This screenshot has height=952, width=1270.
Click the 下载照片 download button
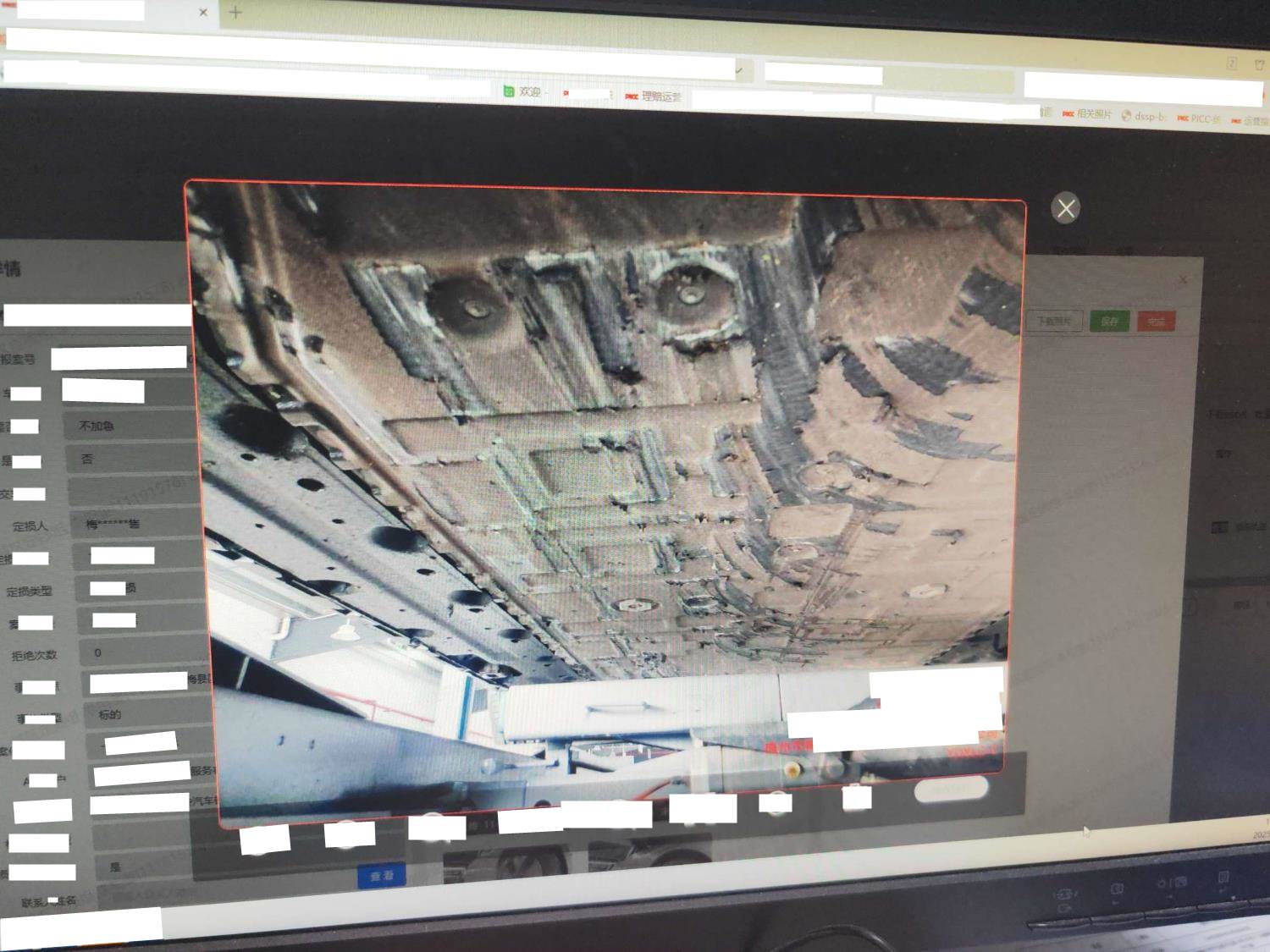1054,322
